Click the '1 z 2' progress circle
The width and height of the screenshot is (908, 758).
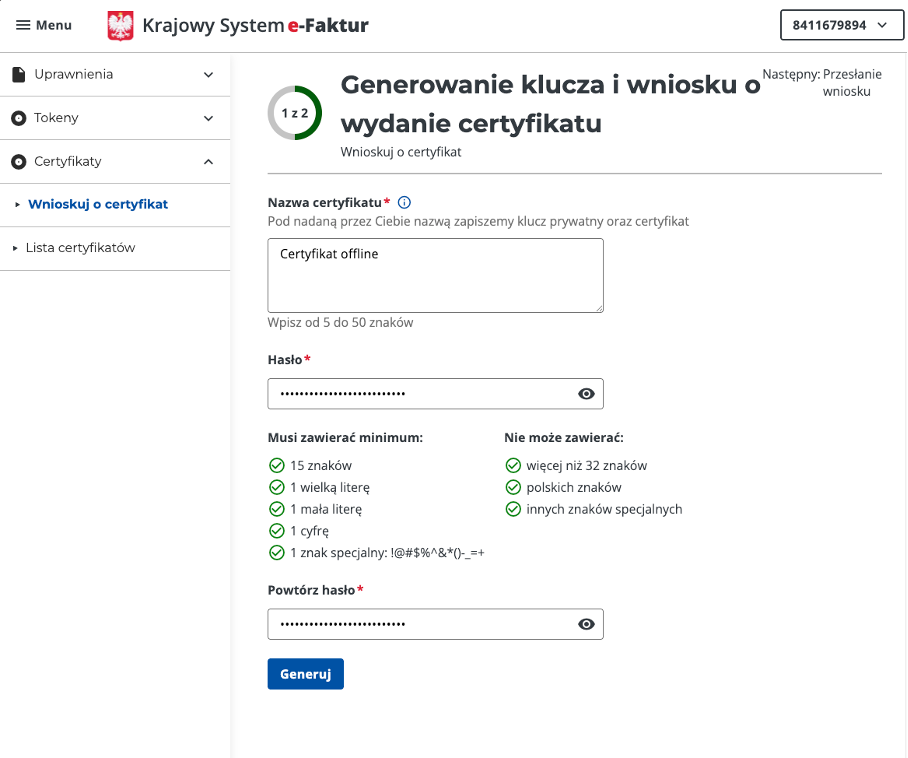tap(295, 113)
